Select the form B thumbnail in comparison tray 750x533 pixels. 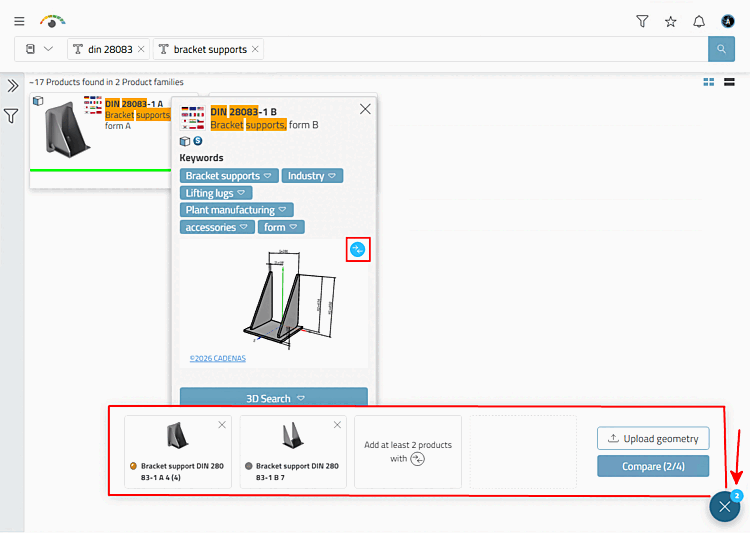pos(292,435)
